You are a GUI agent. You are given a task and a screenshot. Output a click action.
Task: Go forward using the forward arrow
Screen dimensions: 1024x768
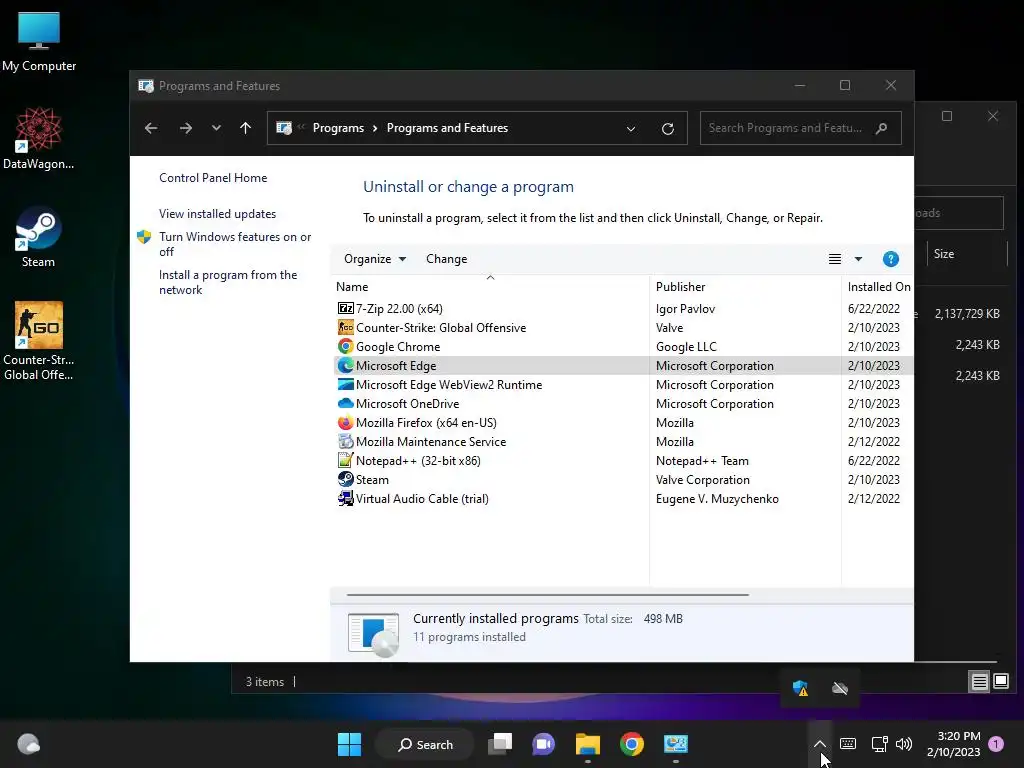pyautogui.click(x=185, y=128)
